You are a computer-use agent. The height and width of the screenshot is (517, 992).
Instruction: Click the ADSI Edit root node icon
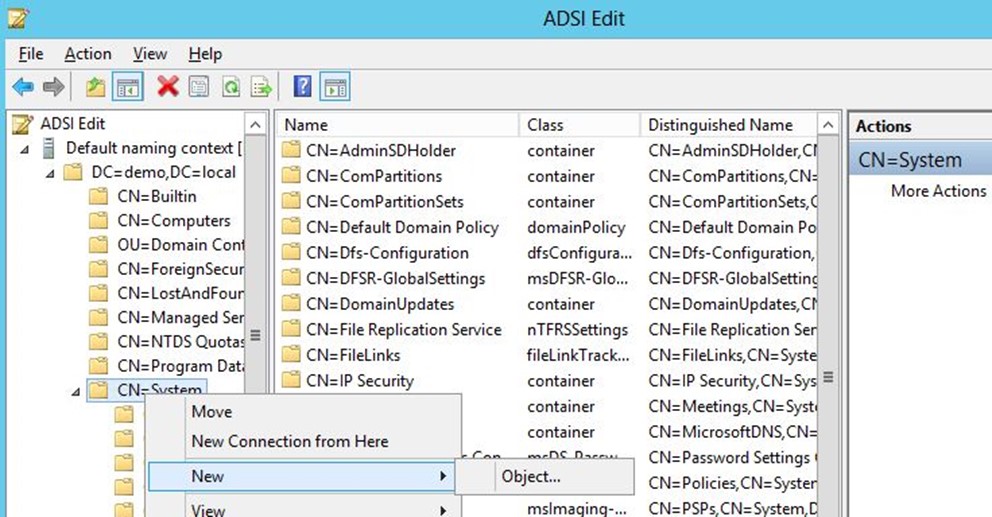(22, 124)
